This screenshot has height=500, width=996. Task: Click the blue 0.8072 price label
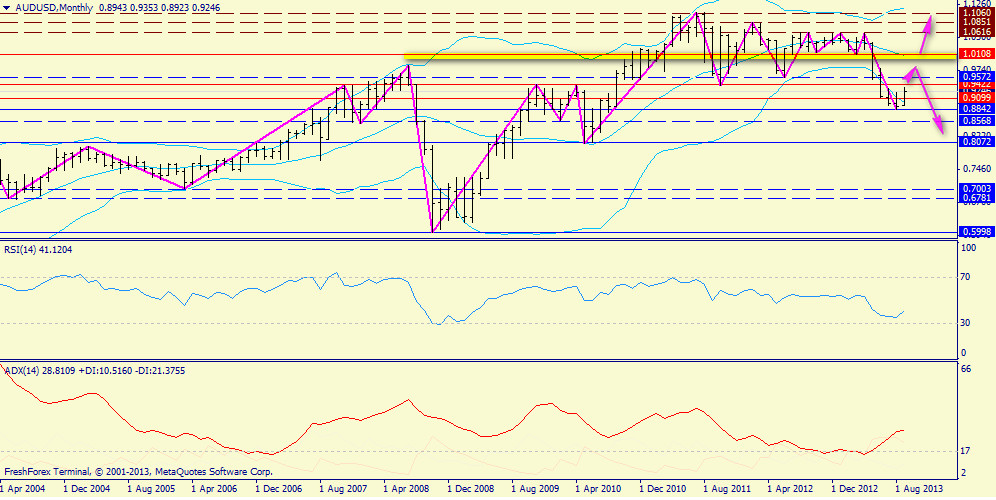975,142
